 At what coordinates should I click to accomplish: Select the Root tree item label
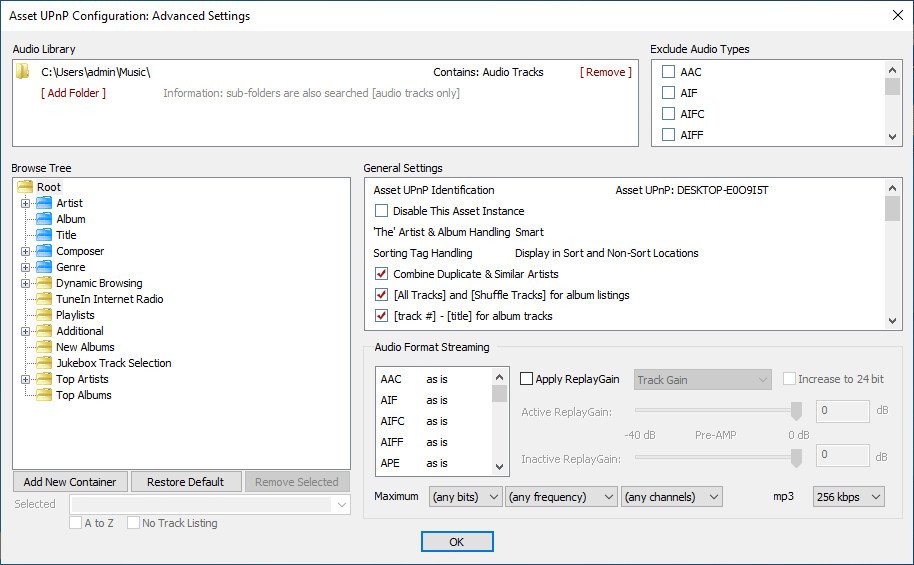pyautogui.click(x=48, y=187)
